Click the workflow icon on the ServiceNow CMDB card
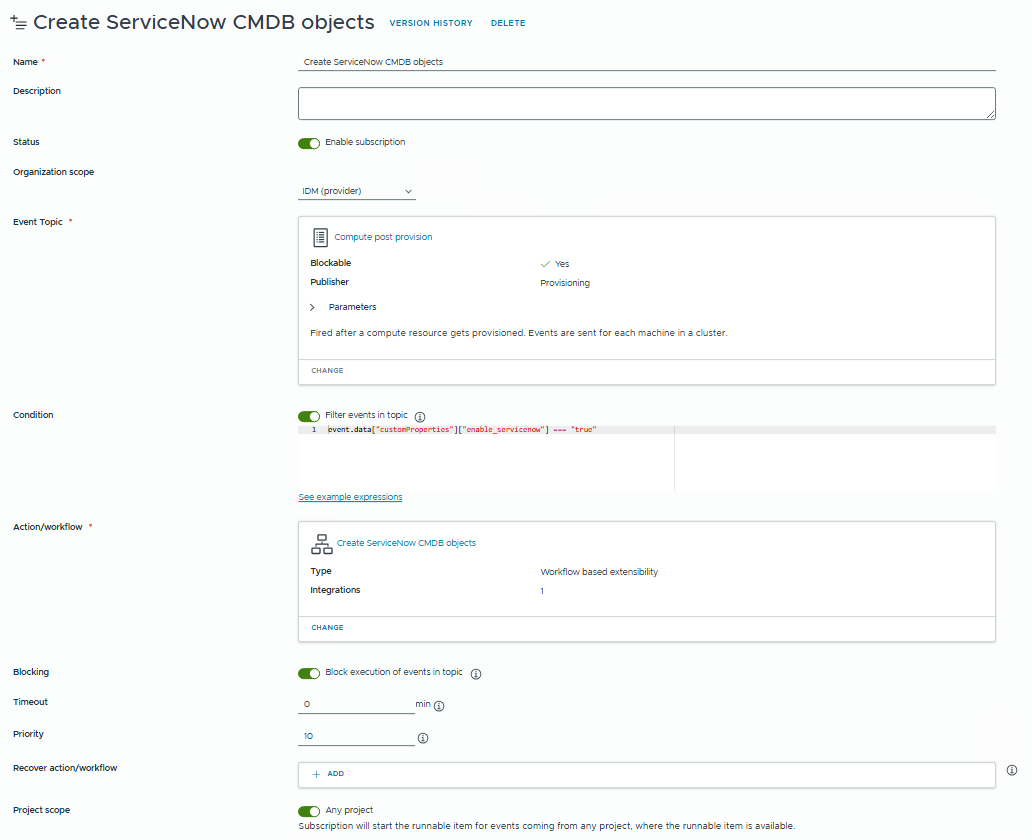1032x840 pixels. tap(321, 543)
